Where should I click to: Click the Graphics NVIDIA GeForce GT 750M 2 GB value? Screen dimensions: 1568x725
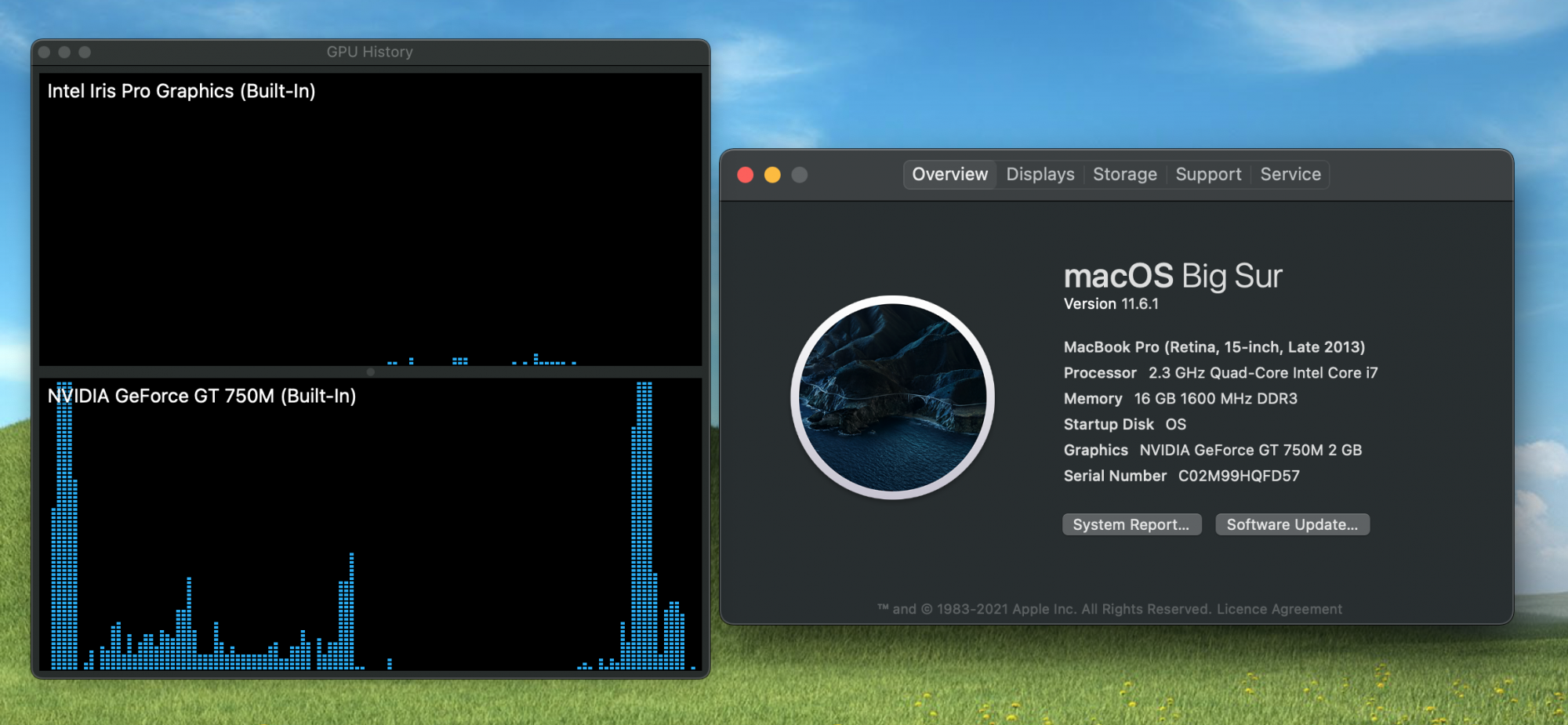1250,450
